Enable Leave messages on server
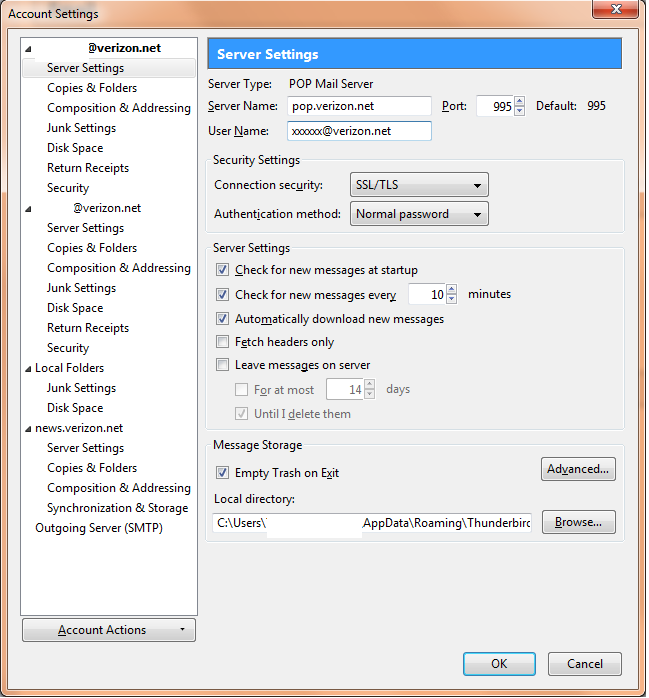 tap(223, 365)
